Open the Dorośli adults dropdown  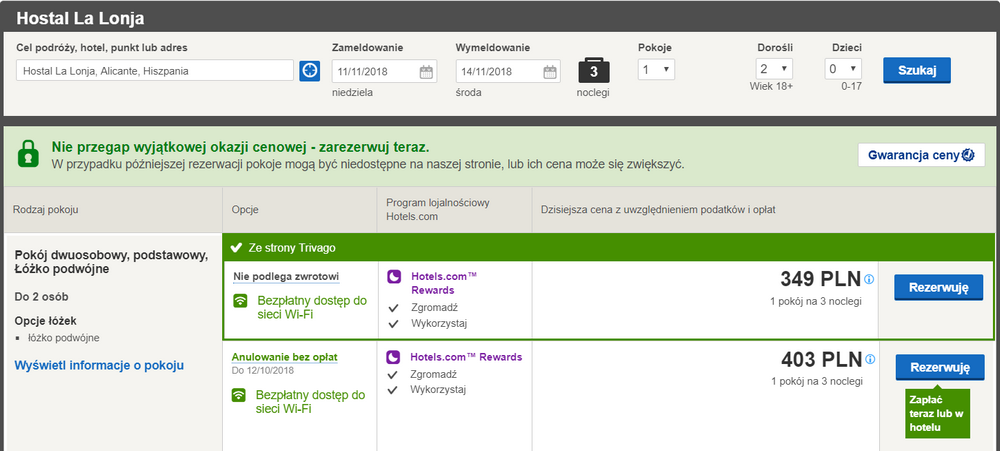774,69
